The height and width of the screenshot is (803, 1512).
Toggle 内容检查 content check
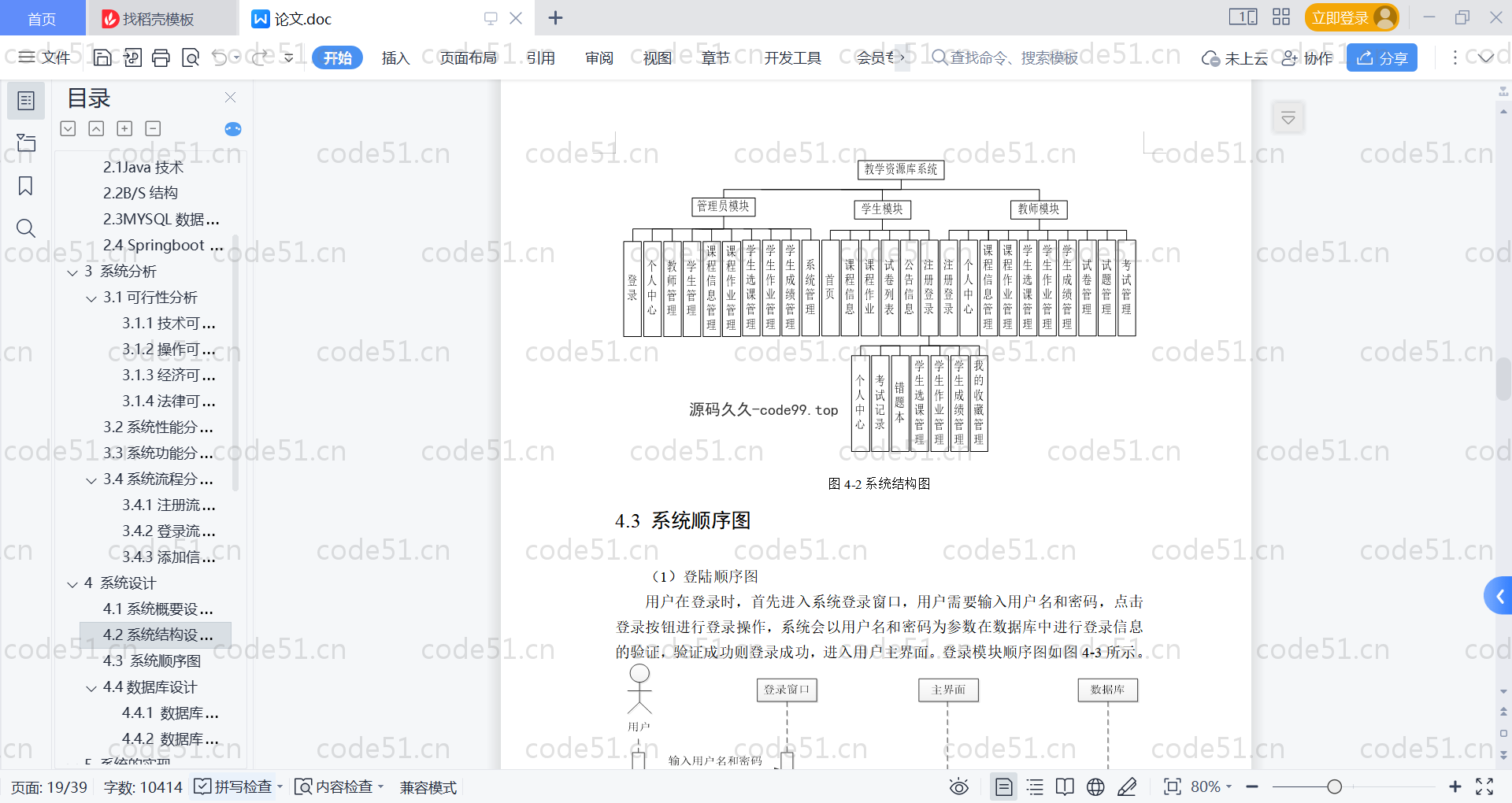coord(339,786)
